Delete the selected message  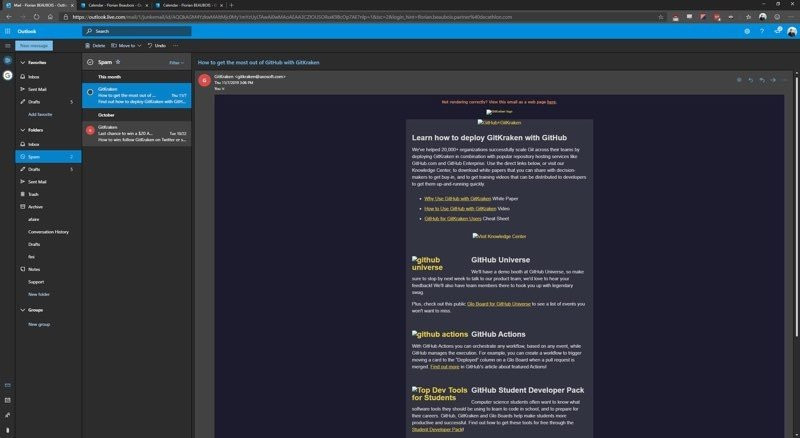[95, 46]
